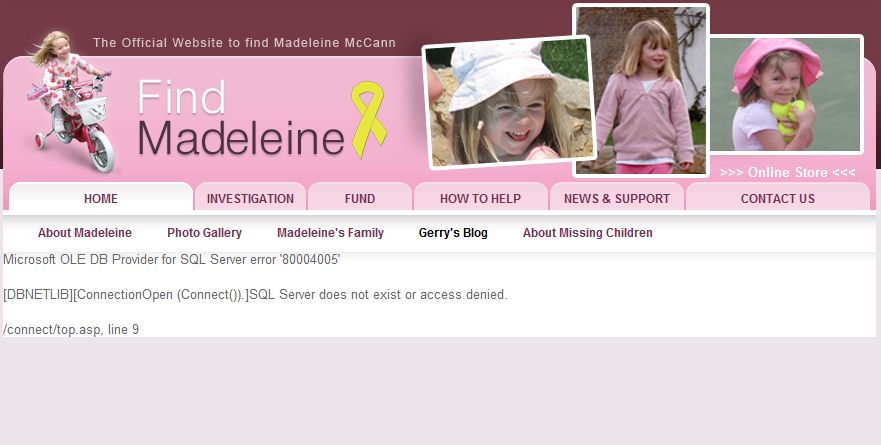This screenshot has width=881, height=445.
Task: Click the white sun hat photo
Action: point(509,102)
